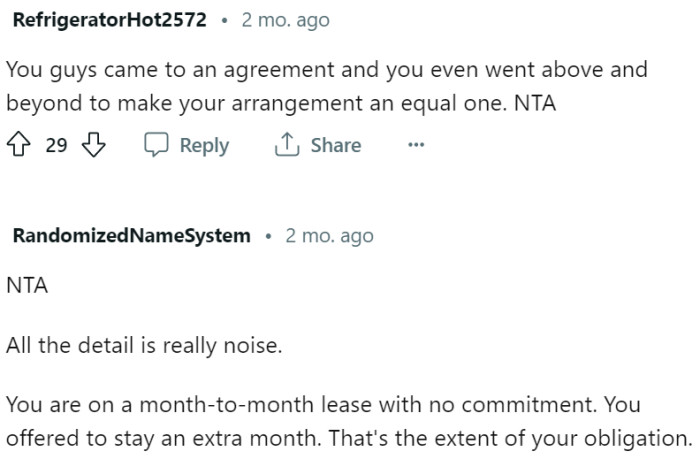Screen dimensions: 700x459
Task: Open the three-dot more options menu
Action: coord(416,146)
